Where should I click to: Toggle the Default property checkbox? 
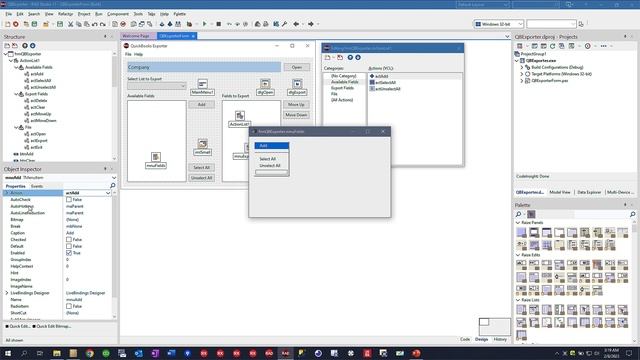[x=69, y=246]
